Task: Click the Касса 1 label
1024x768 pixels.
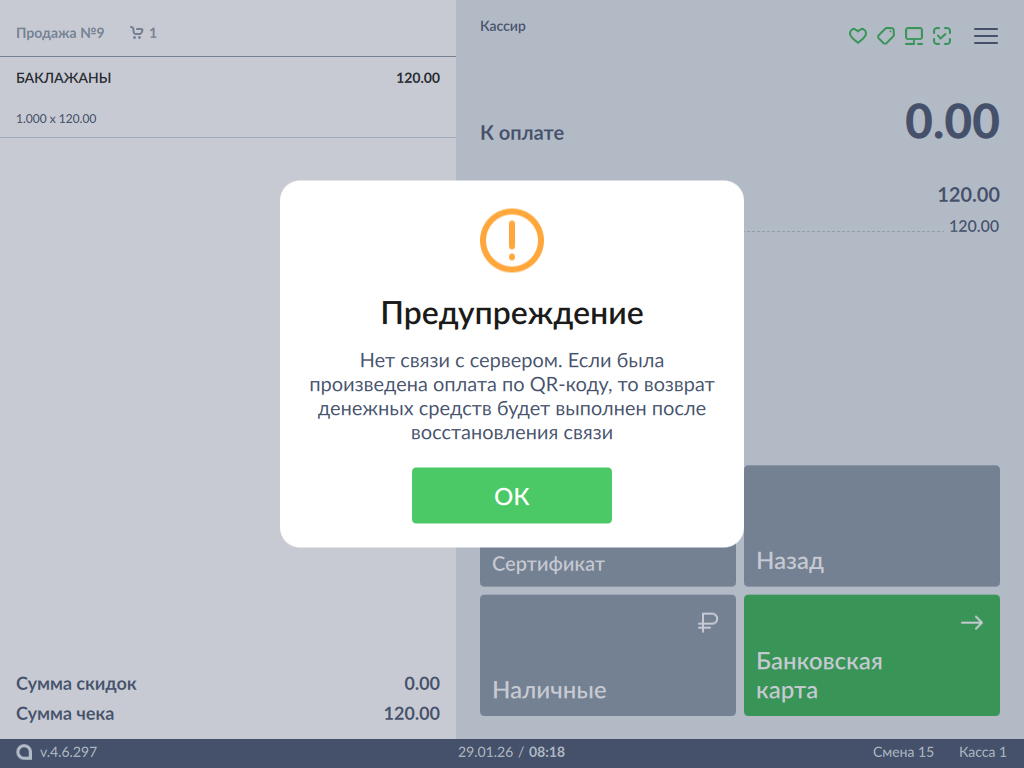Action: (x=982, y=752)
